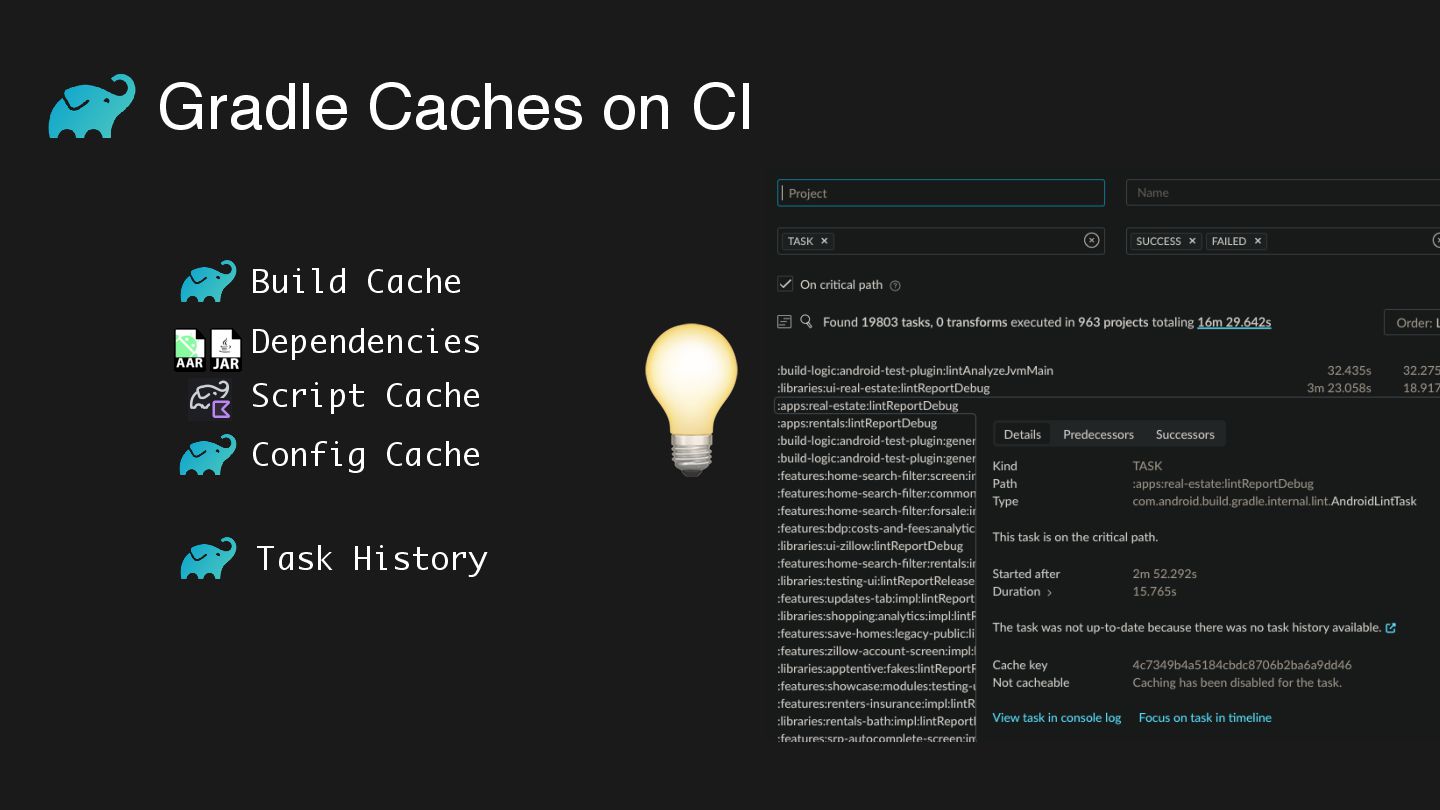Click the Config Cache label

pyautogui.click(x=366, y=455)
